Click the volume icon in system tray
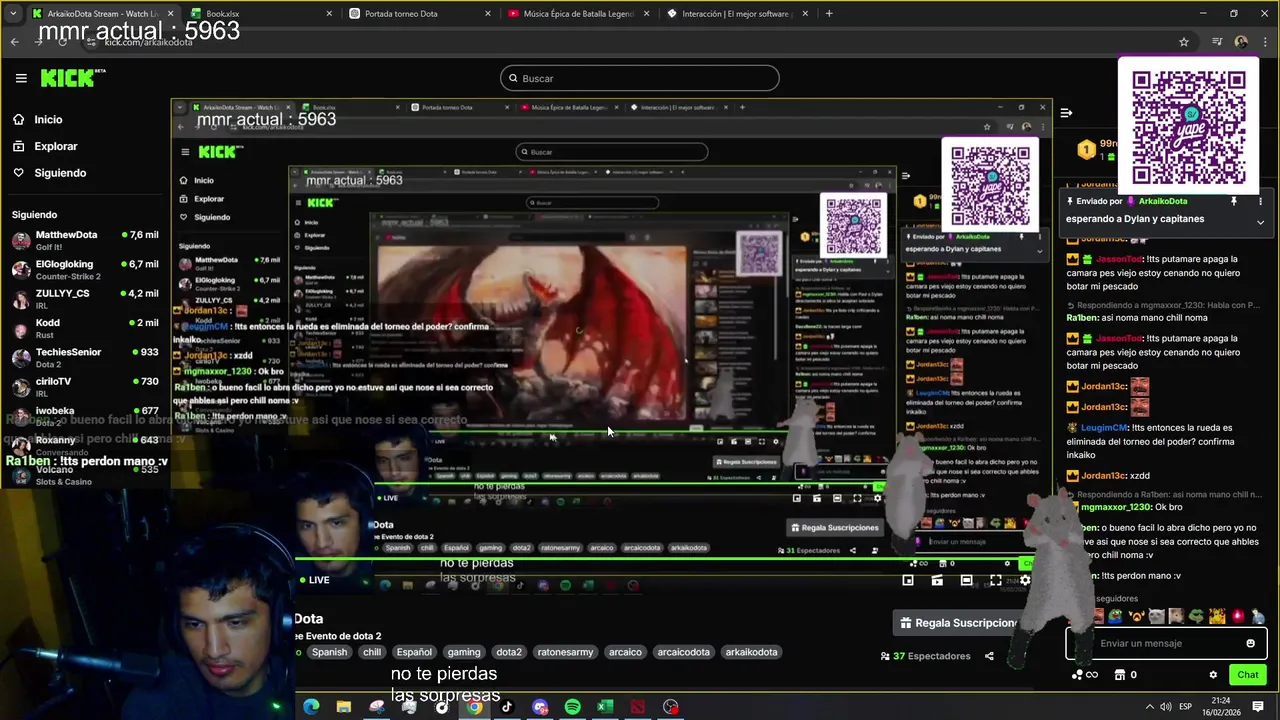 pos(1166,706)
